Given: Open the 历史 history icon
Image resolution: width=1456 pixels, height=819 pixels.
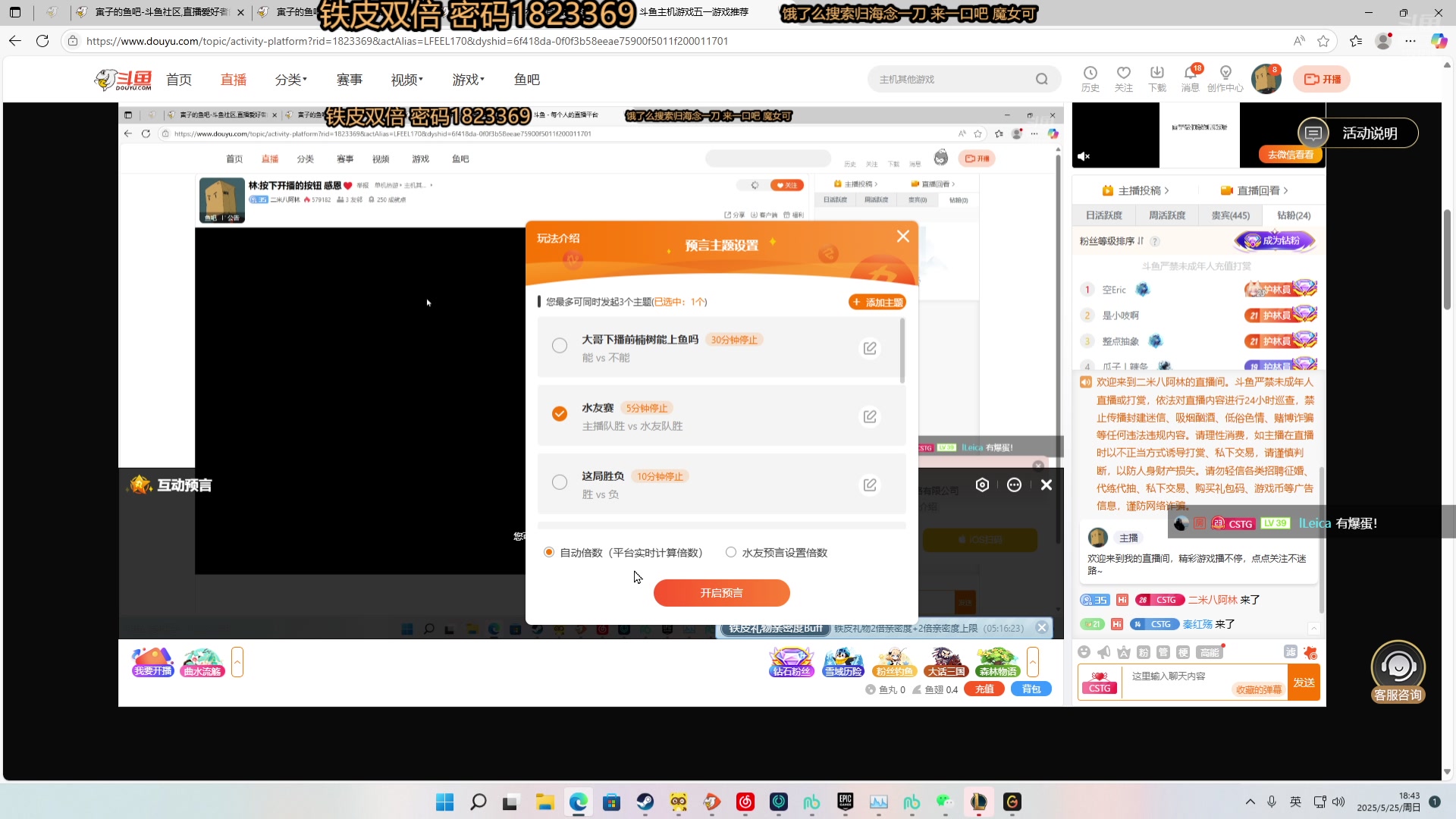Looking at the screenshot, I should point(1090,79).
